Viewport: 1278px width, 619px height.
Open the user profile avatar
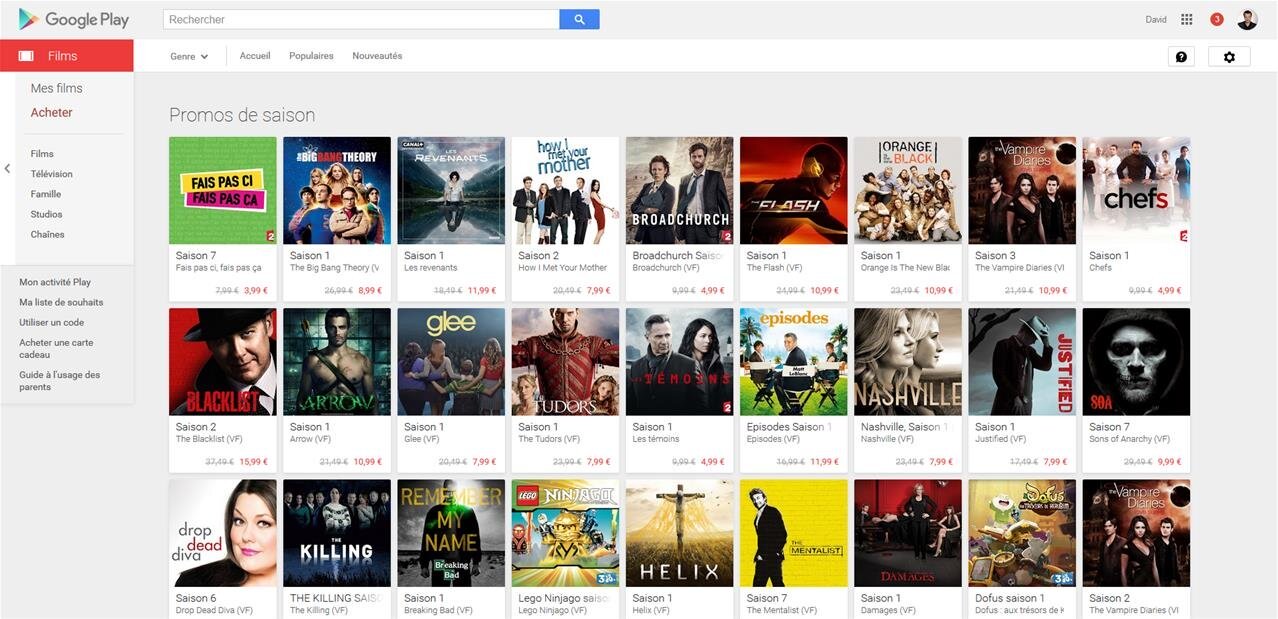(x=1247, y=19)
